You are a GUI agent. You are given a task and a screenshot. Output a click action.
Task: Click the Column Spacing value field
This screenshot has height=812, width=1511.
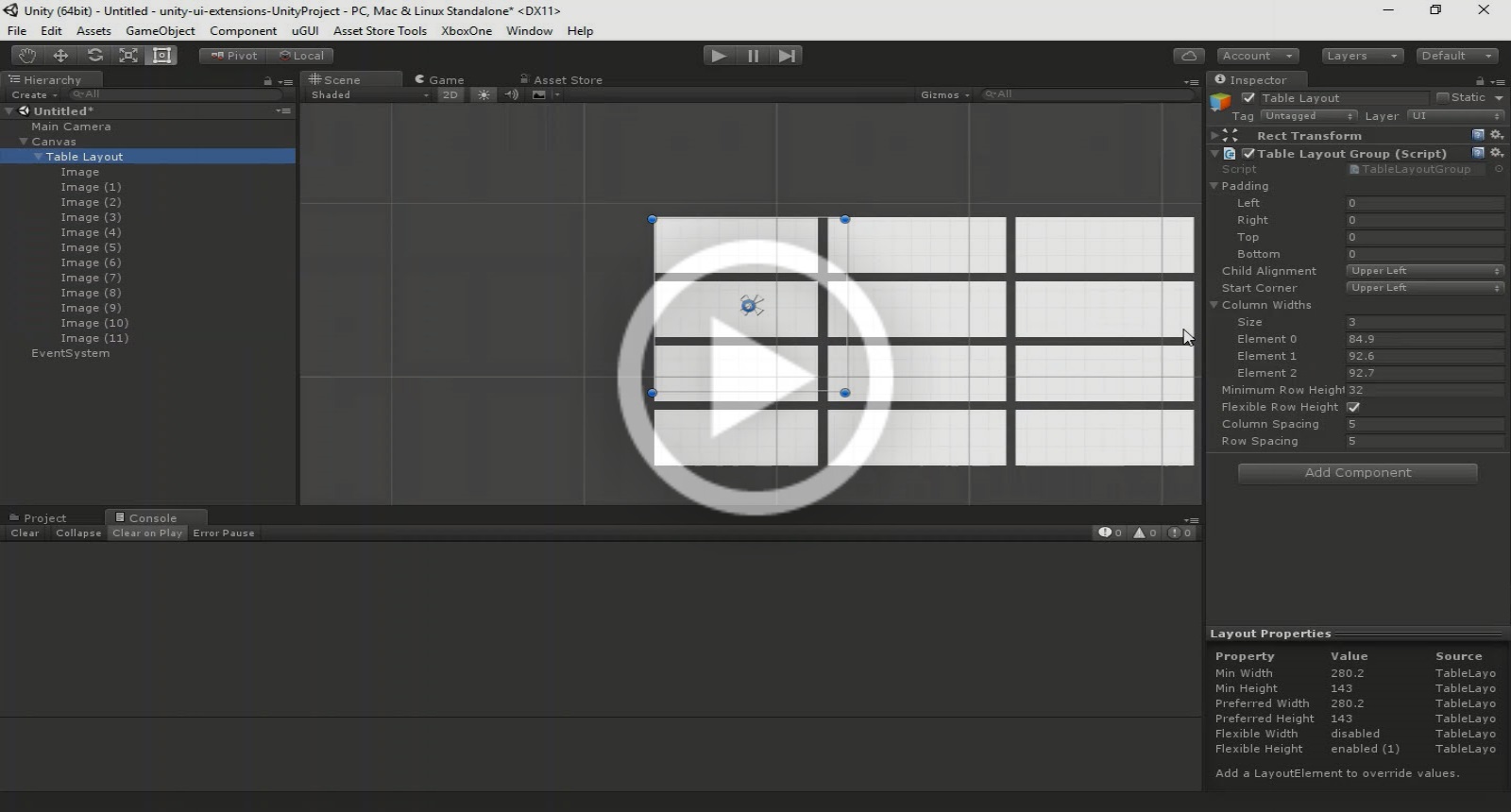point(1424,424)
